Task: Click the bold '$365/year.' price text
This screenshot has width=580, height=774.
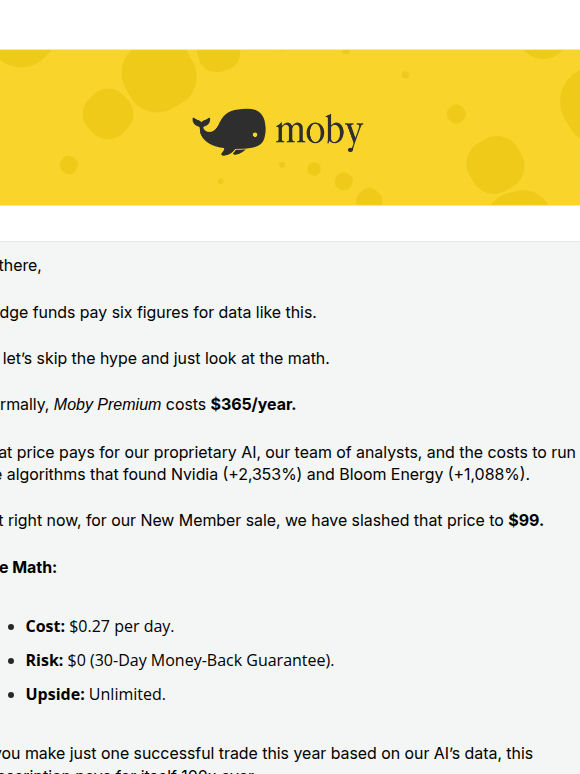Action: [x=253, y=405]
